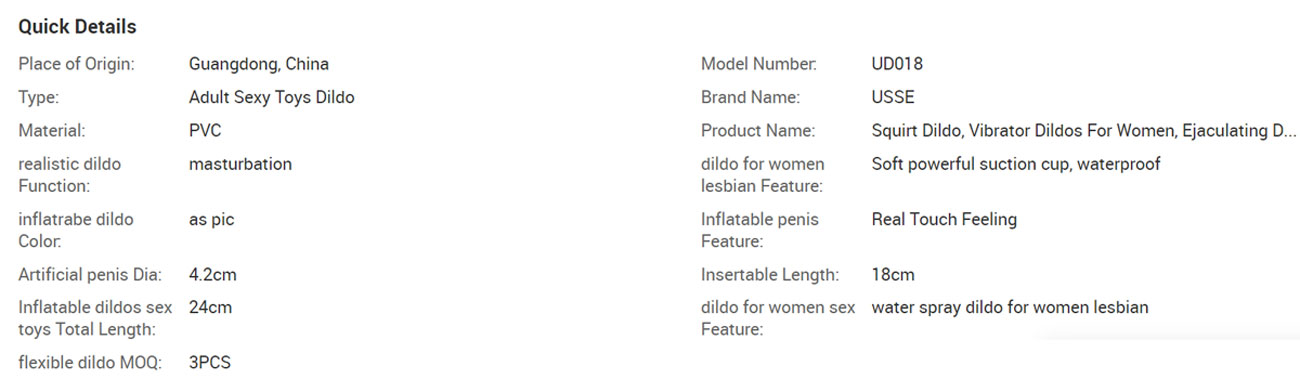
Task: Select the 18cm insertable length value
Action: coord(893,274)
